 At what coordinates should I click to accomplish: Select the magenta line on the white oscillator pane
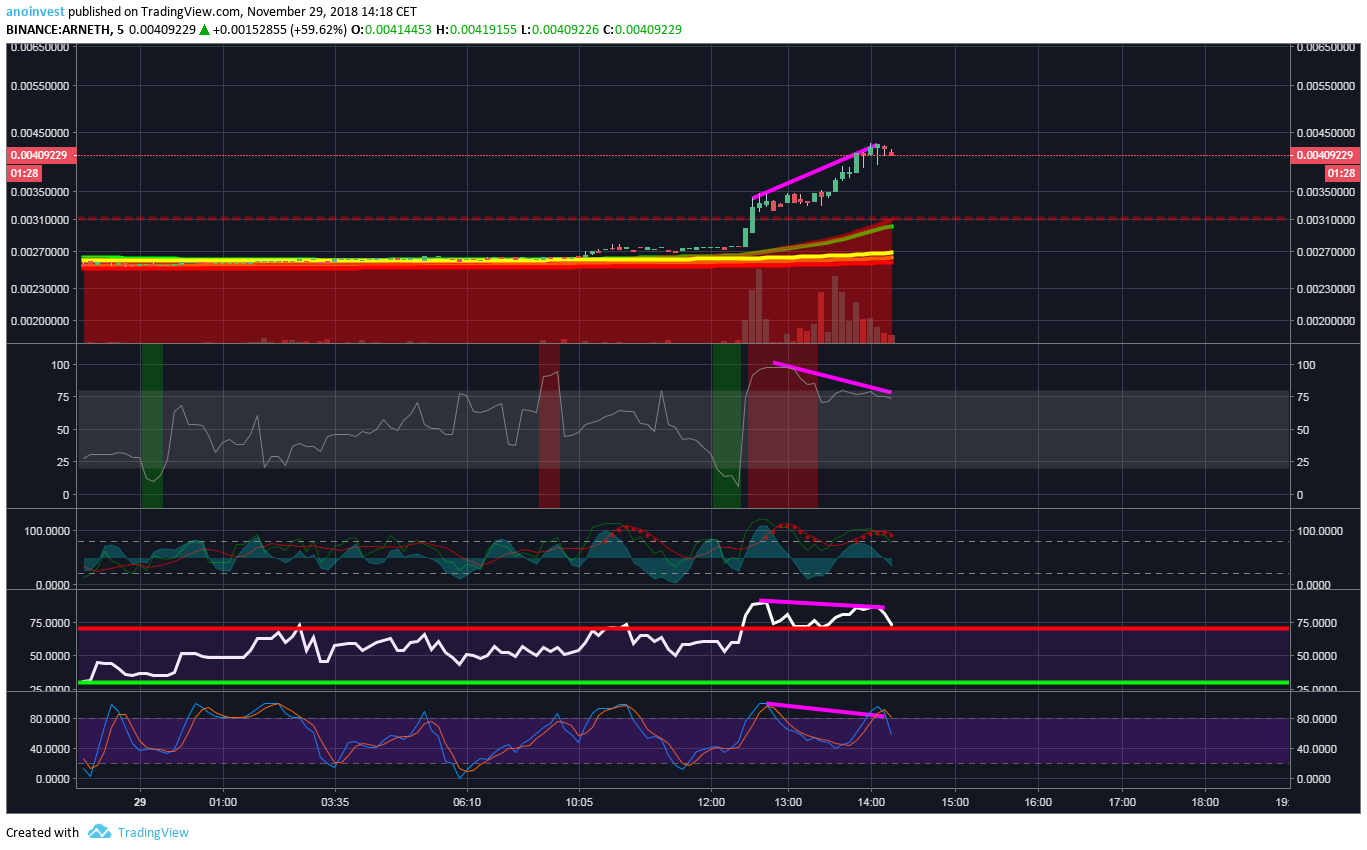point(822,604)
